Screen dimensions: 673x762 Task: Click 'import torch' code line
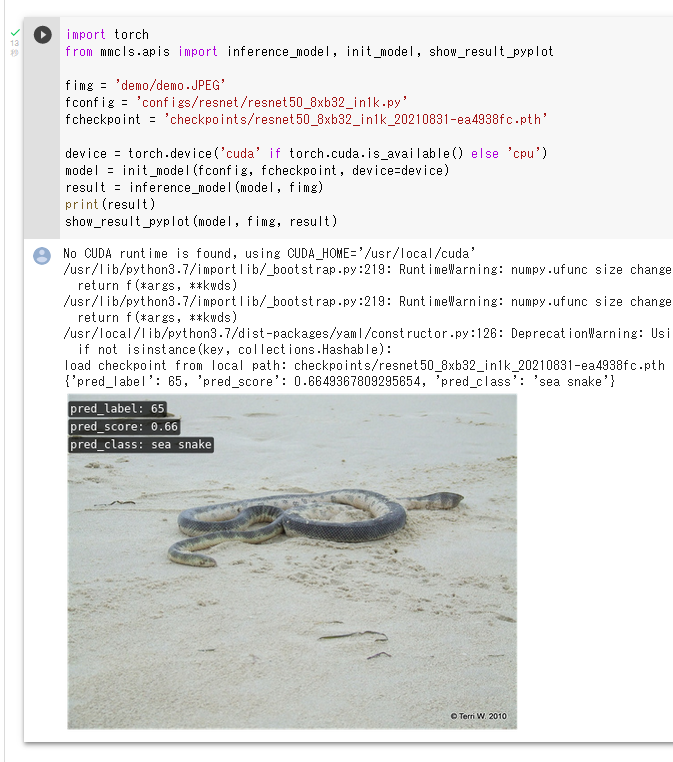[107, 35]
